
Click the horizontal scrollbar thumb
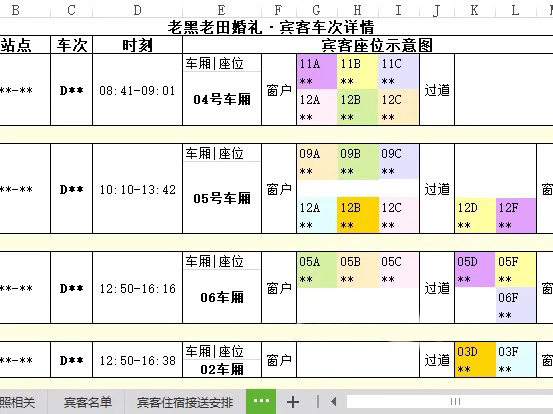click(455, 402)
